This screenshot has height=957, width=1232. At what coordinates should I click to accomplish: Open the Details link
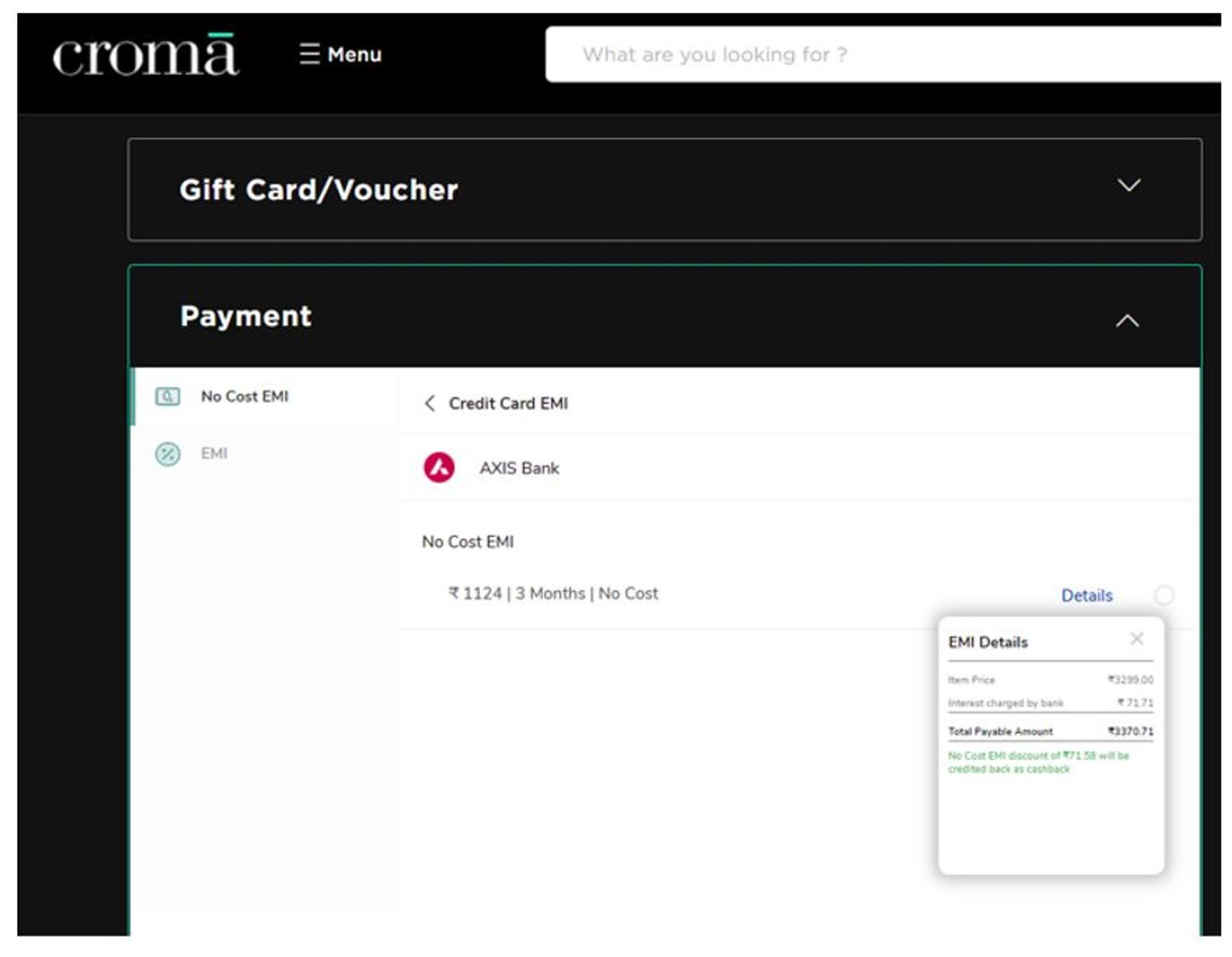pyautogui.click(x=1087, y=595)
